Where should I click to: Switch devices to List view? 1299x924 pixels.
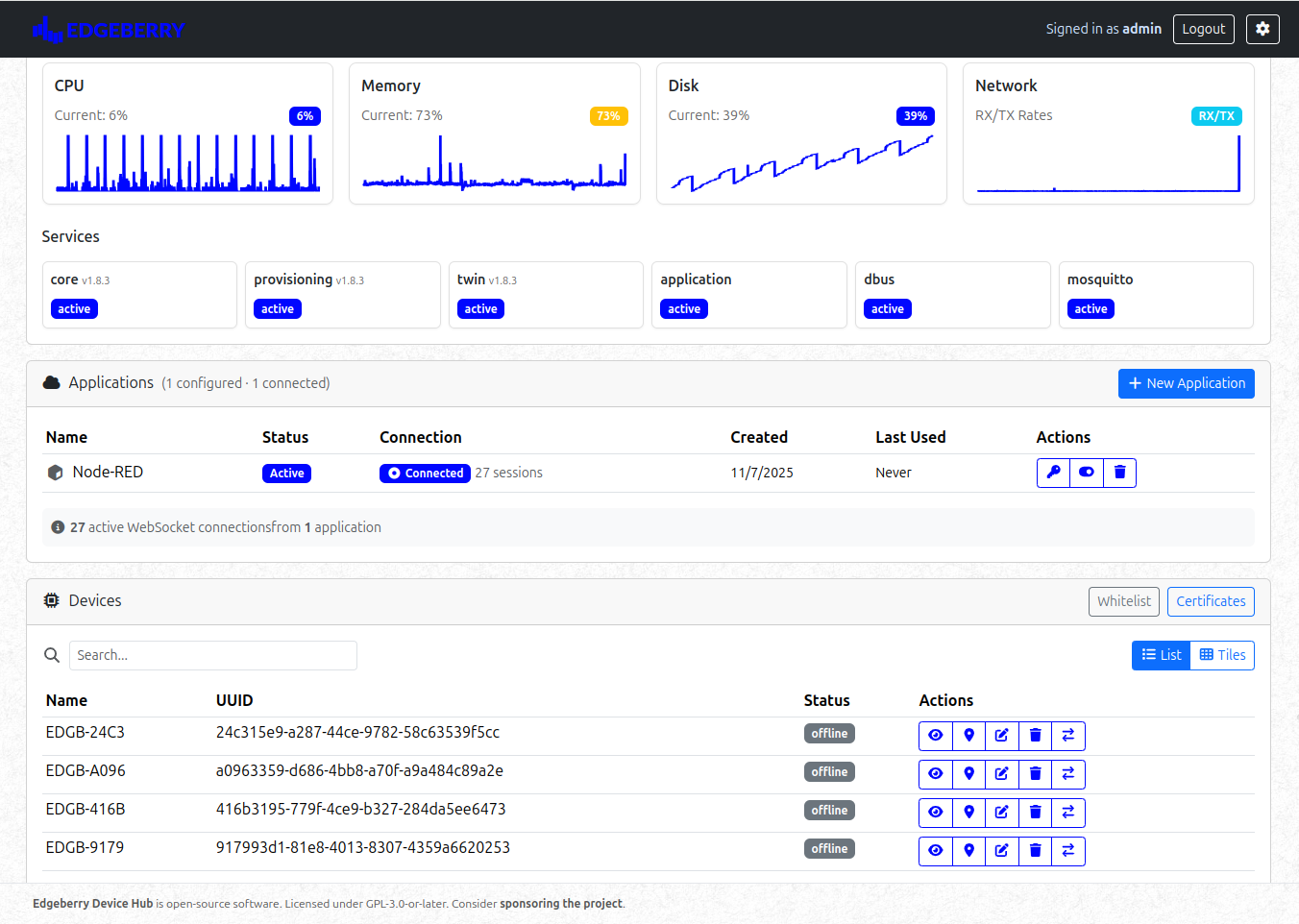pos(1161,655)
